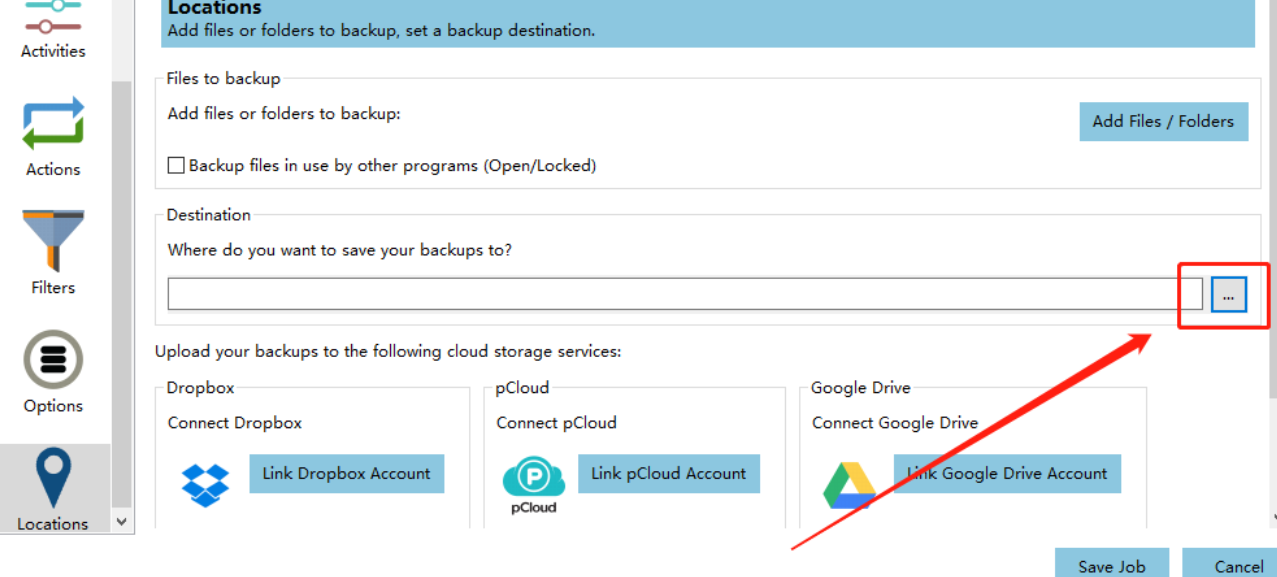Save the backup job
This screenshot has width=1277, height=577.
[x=1111, y=565]
